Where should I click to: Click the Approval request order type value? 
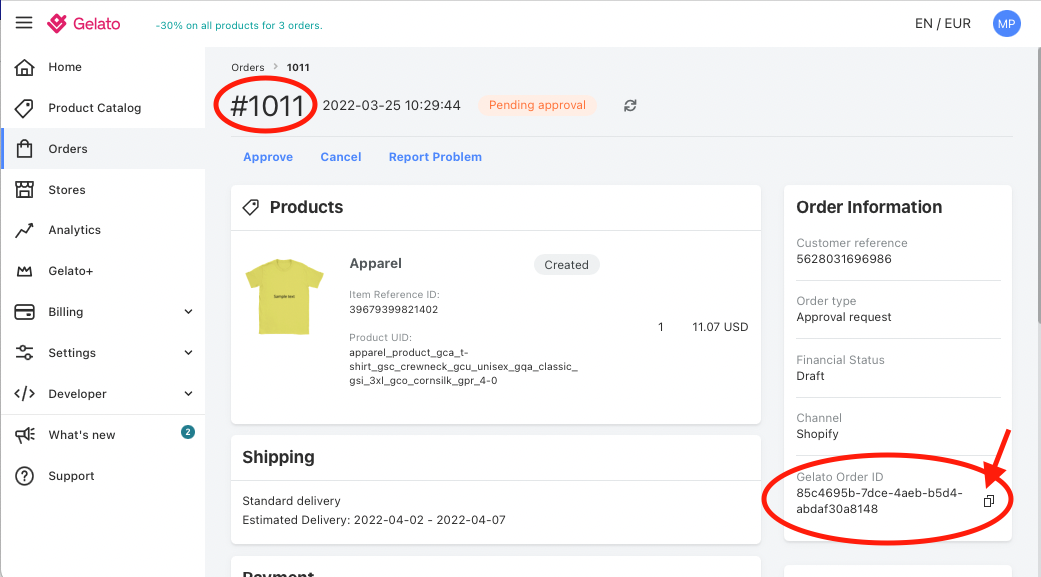[844, 317]
